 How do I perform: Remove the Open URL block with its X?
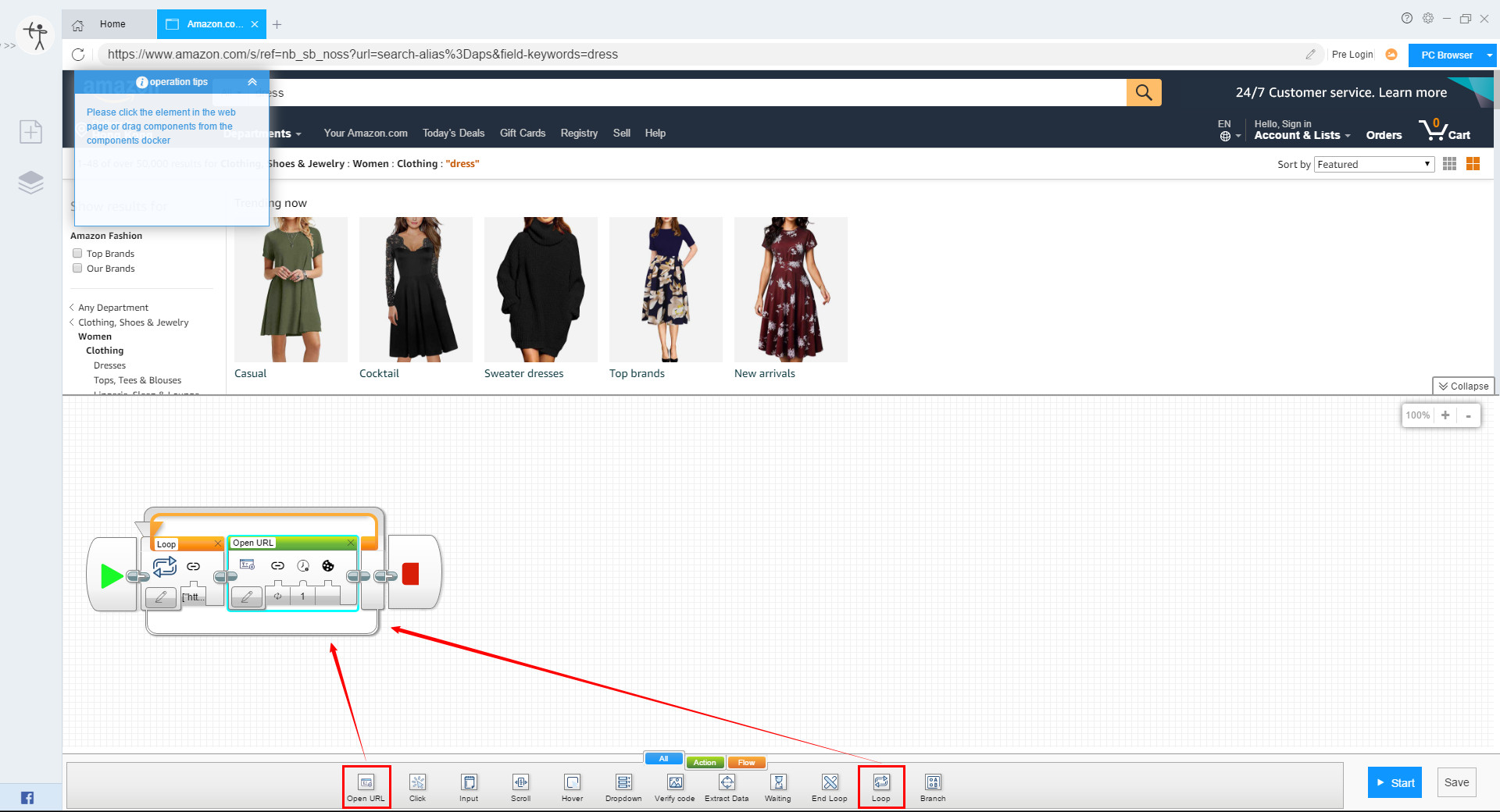pos(351,543)
